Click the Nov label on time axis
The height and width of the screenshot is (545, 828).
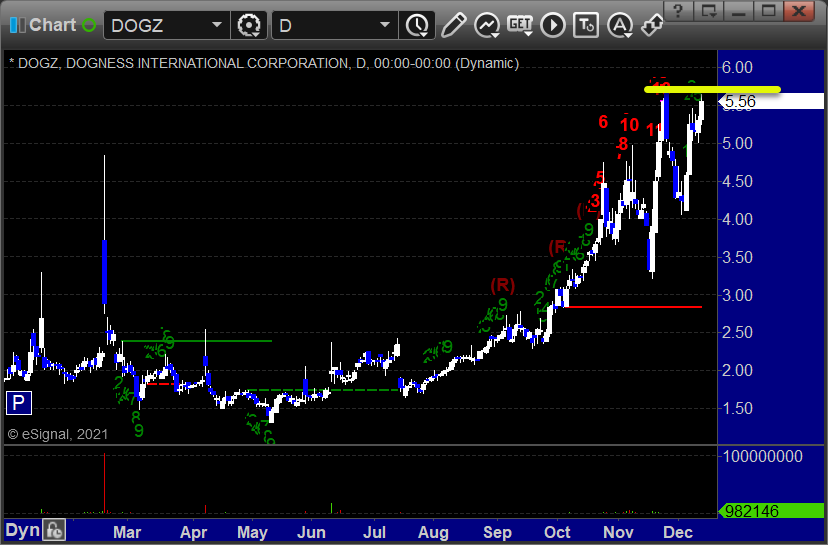point(618,532)
